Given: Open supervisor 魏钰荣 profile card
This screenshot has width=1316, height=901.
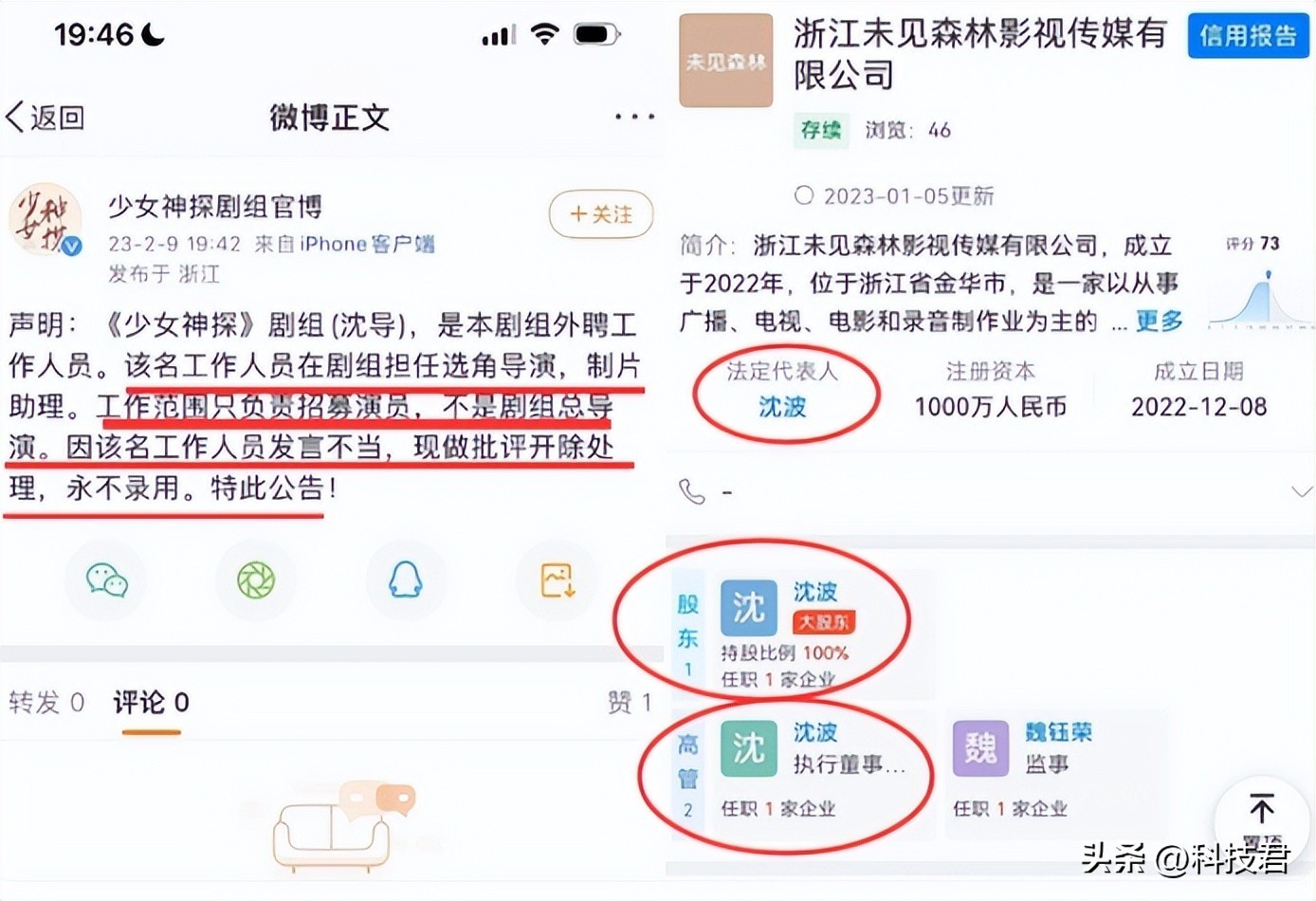Looking at the screenshot, I should [1053, 768].
